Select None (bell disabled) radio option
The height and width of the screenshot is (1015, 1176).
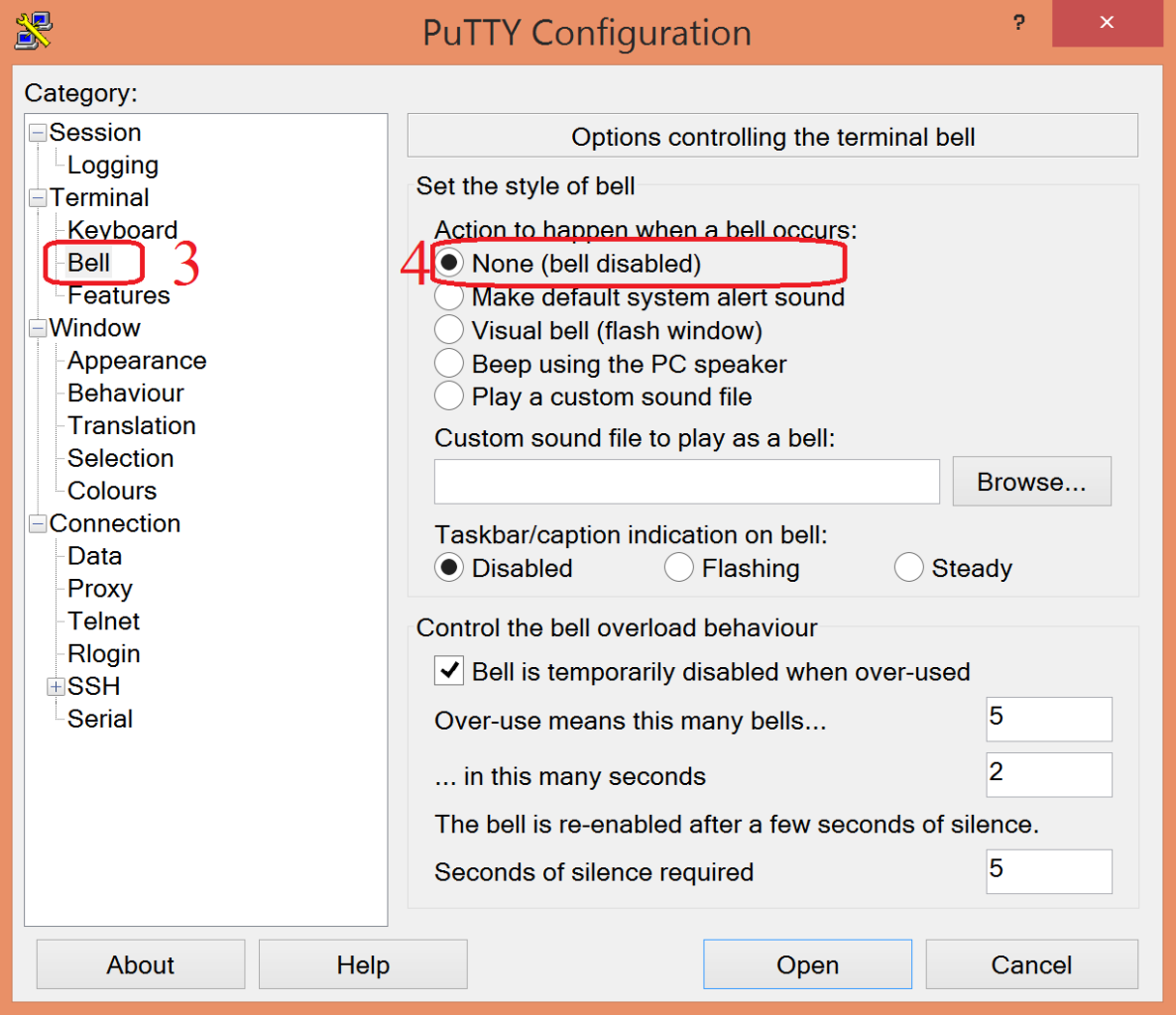tap(449, 264)
